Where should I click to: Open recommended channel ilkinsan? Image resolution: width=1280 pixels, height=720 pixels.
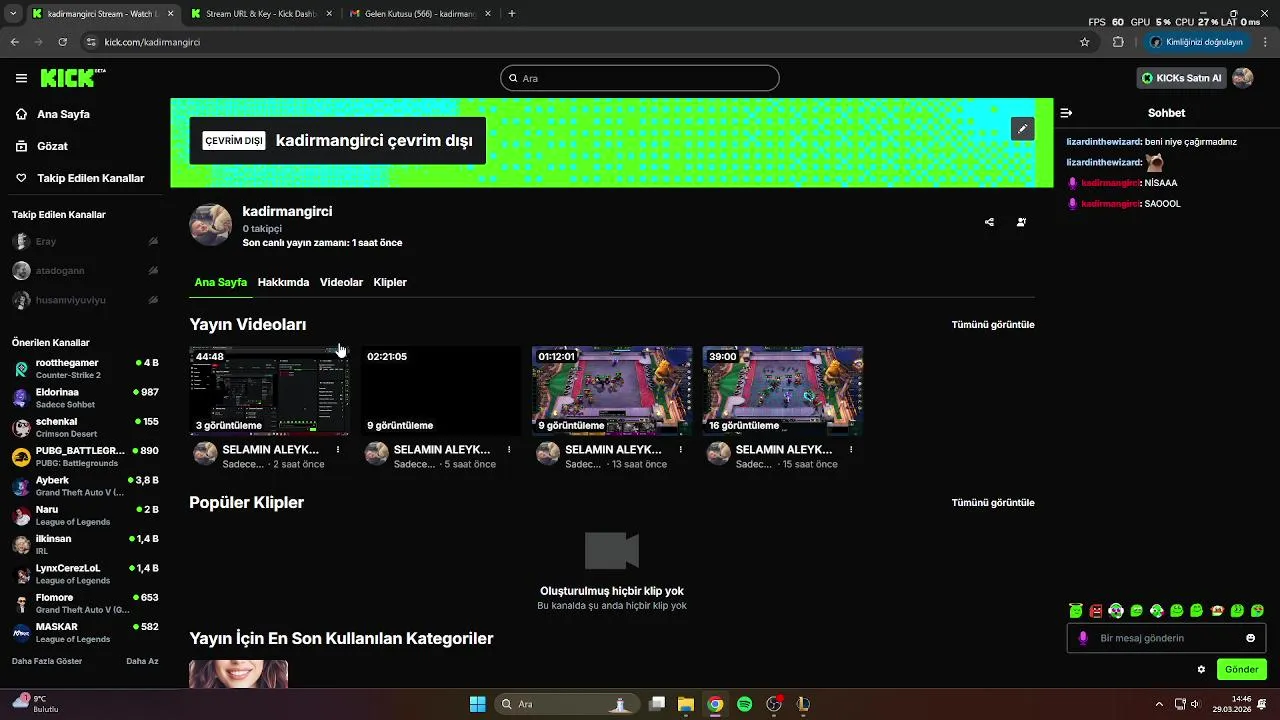85,545
